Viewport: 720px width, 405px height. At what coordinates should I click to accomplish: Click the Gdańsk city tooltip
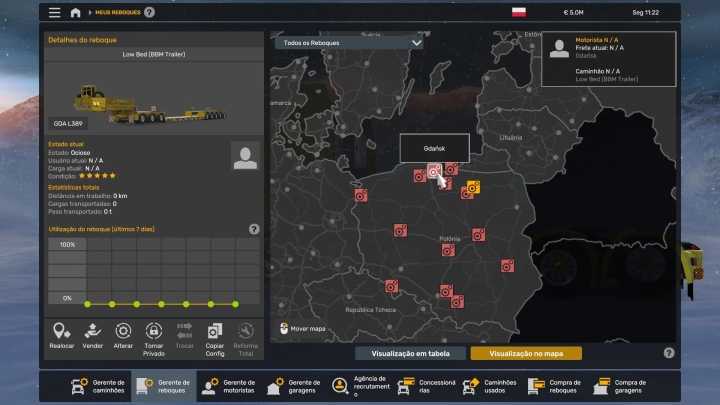click(x=434, y=148)
